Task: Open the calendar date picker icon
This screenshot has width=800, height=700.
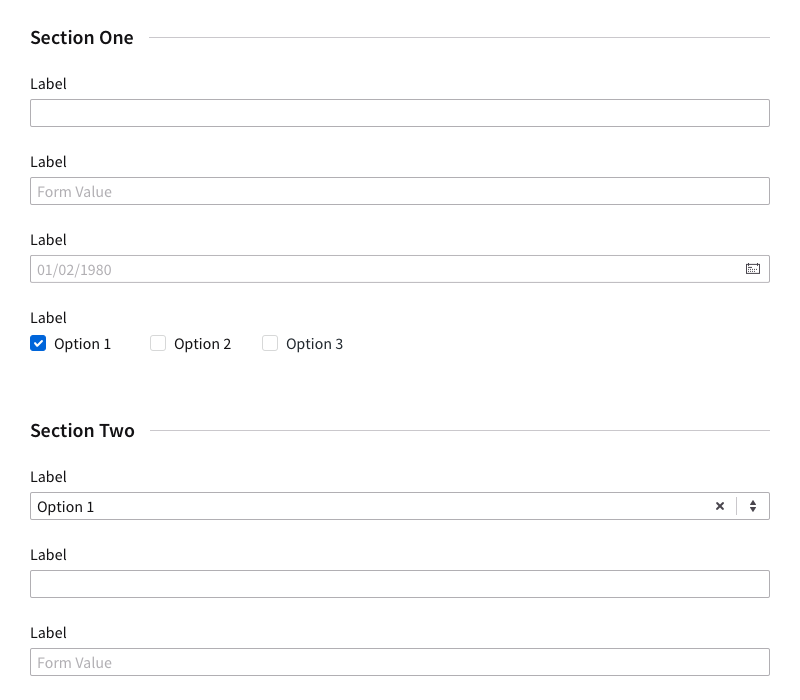Action: tap(753, 269)
